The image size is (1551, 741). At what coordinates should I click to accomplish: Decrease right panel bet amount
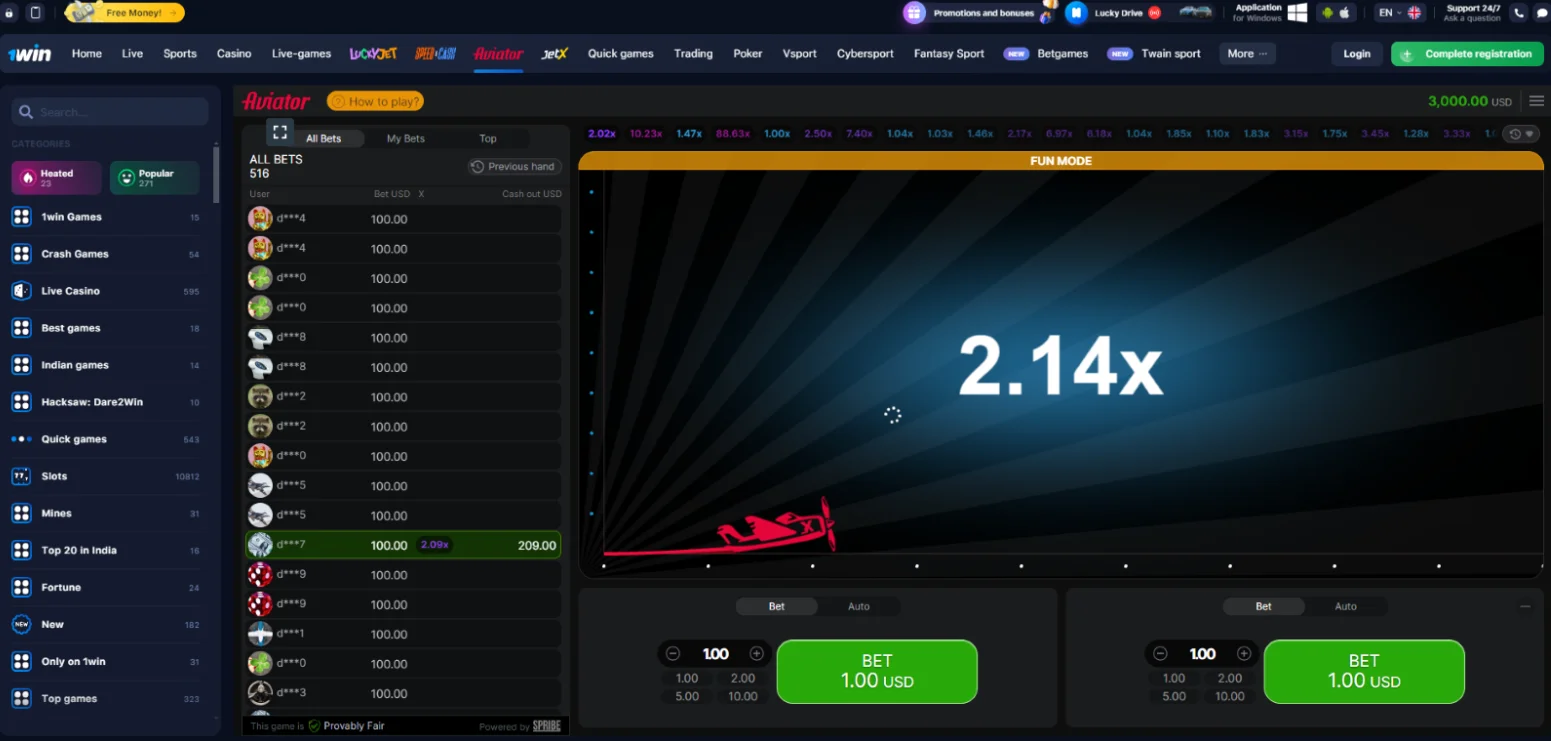tap(1160, 654)
